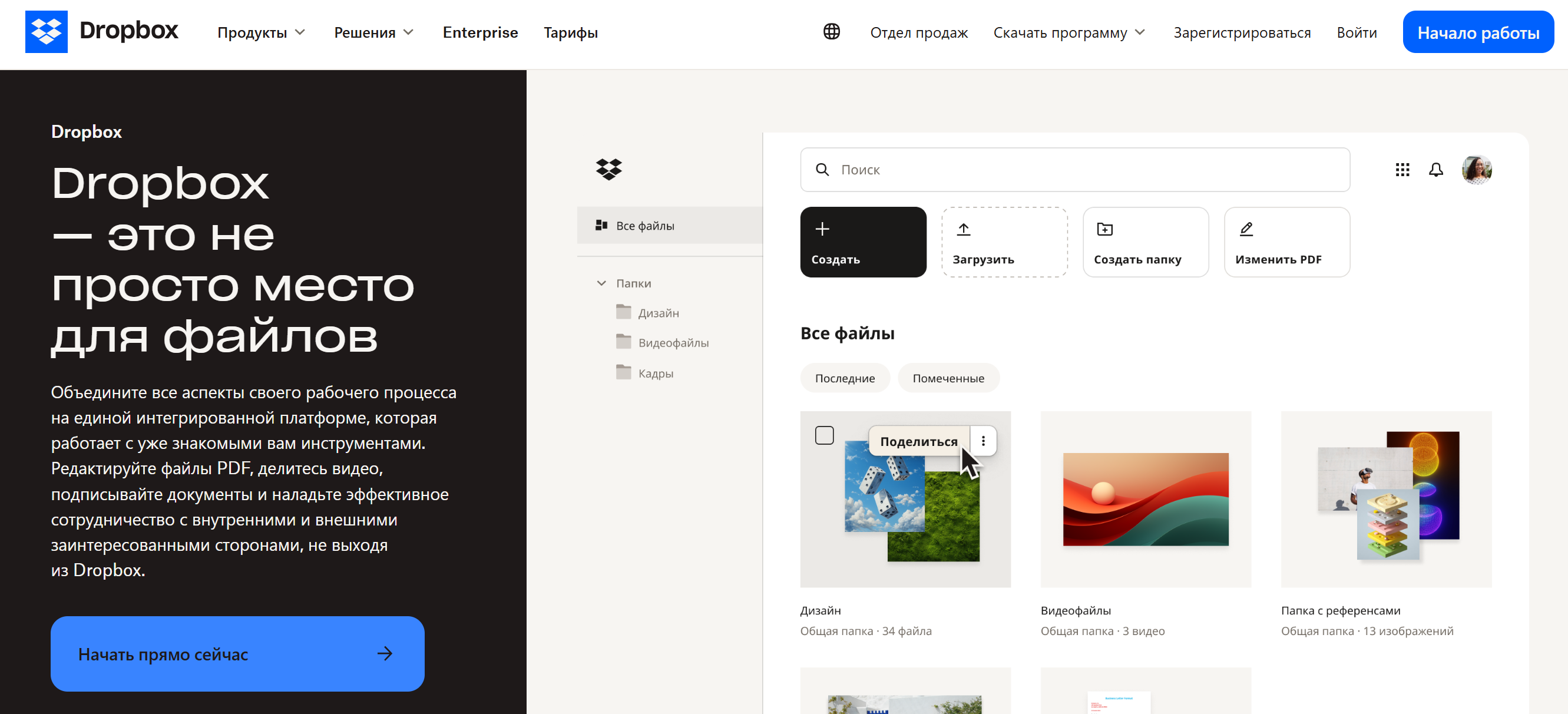Image resolution: width=1568 pixels, height=714 pixels.
Task: Select the Помеченные filter tab
Action: 948,378
